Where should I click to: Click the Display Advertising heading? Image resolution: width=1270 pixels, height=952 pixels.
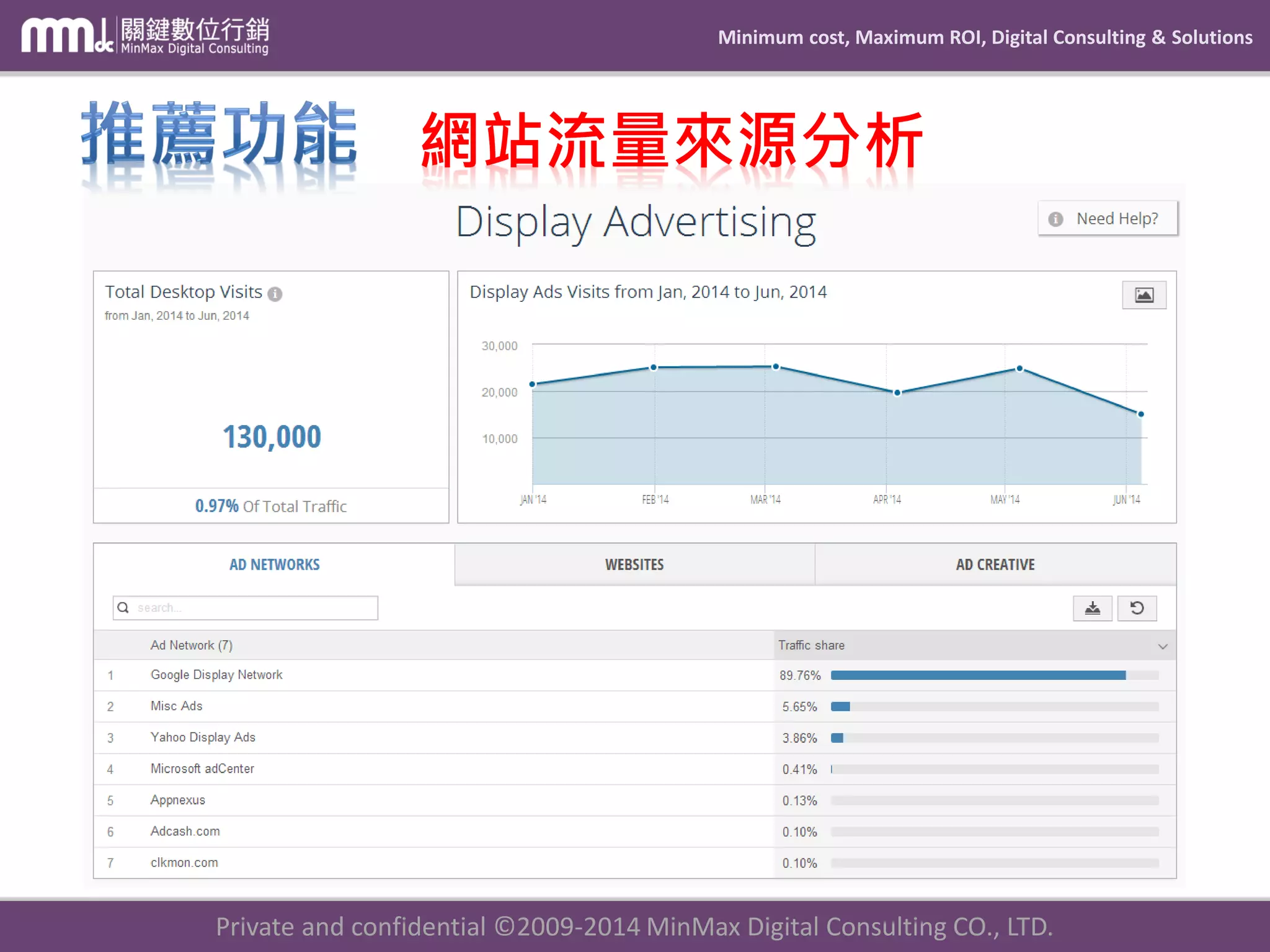(x=636, y=222)
